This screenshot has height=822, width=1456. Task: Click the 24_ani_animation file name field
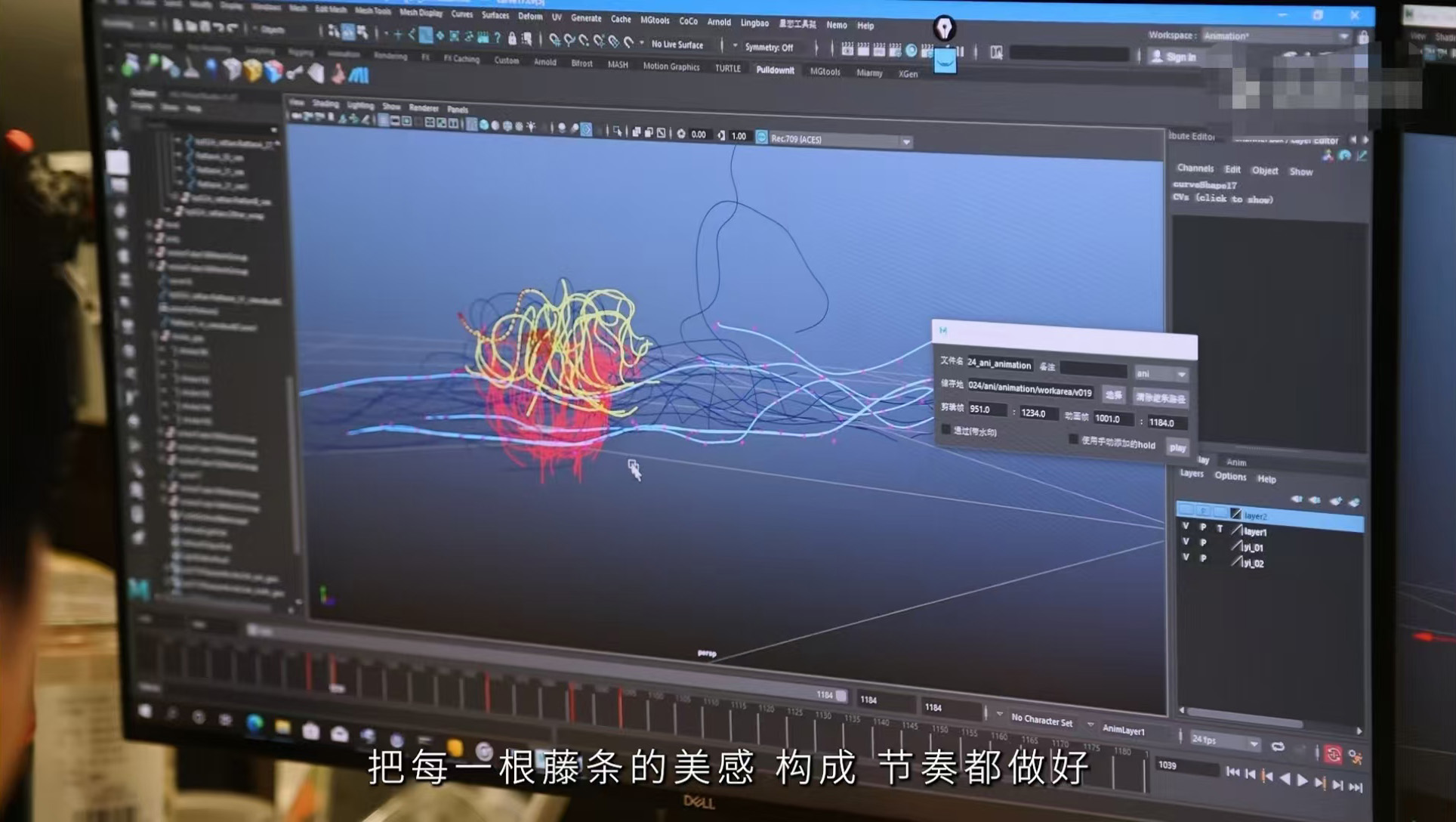point(999,364)
